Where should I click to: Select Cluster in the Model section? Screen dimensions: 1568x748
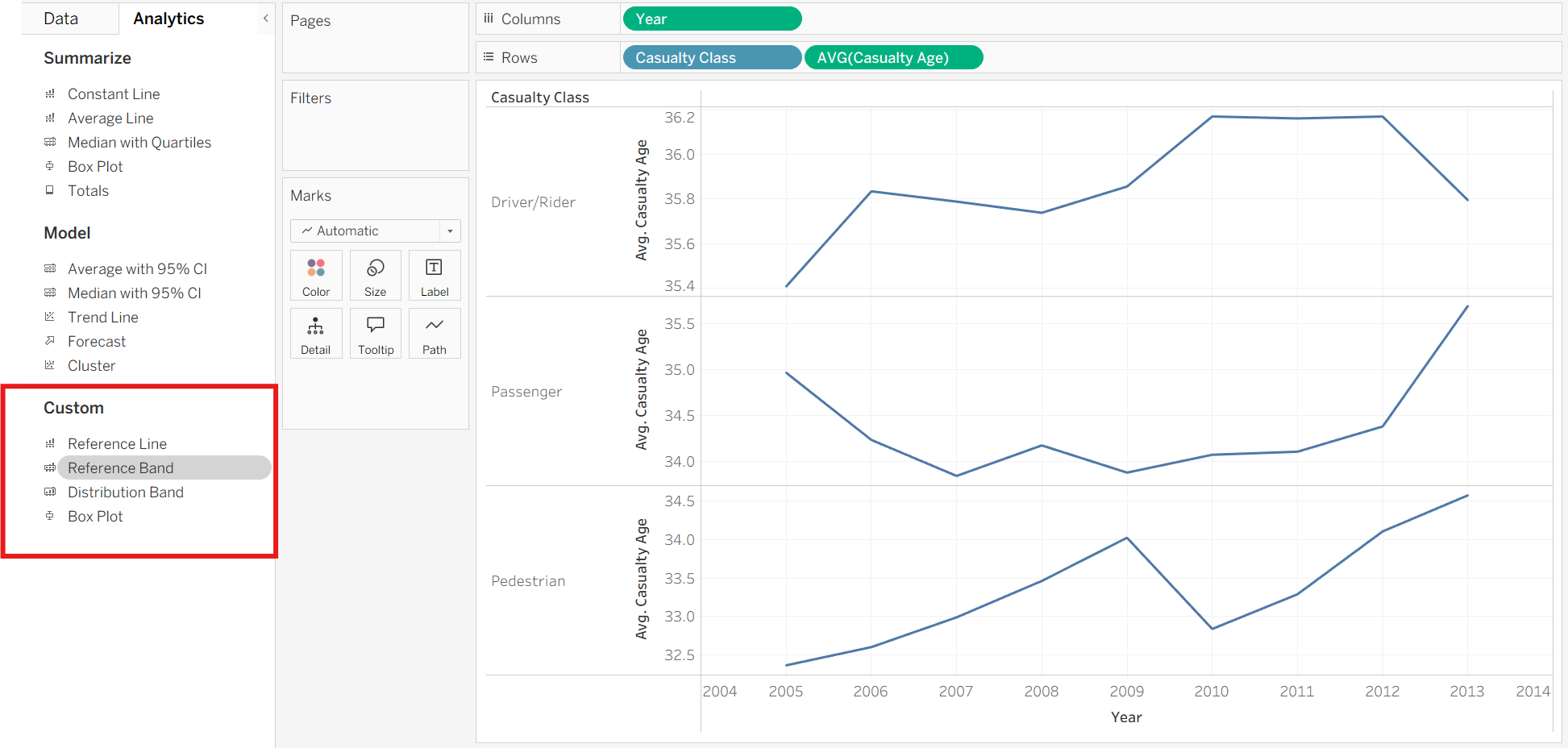tap(91, 365)
